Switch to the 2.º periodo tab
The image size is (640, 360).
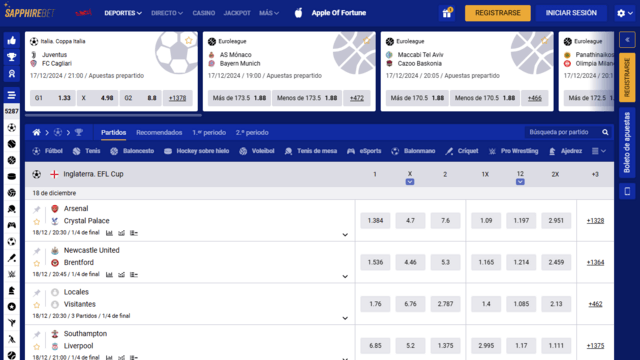(x=252, y=133)
